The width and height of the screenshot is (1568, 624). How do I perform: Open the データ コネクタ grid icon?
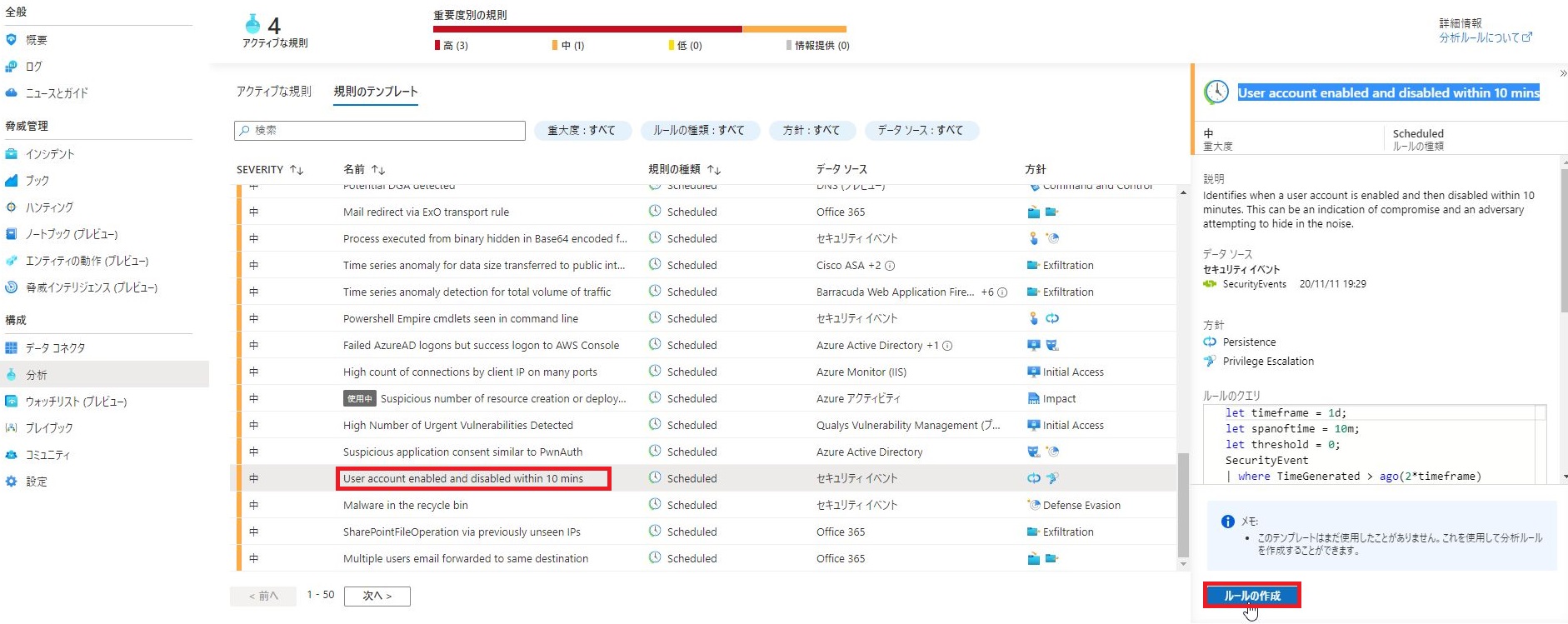pyautogui.click(x=12, y=348)
